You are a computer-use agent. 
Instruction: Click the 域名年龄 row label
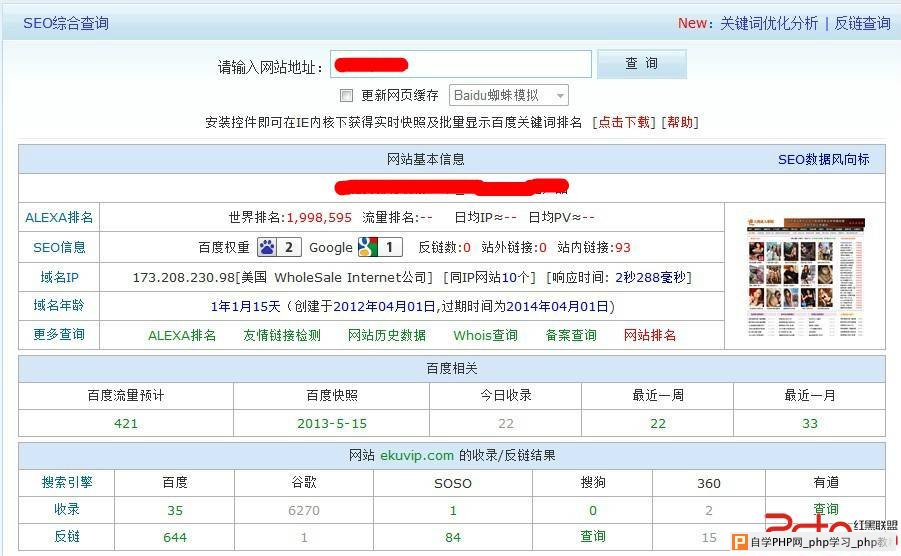tap(59, 306)
